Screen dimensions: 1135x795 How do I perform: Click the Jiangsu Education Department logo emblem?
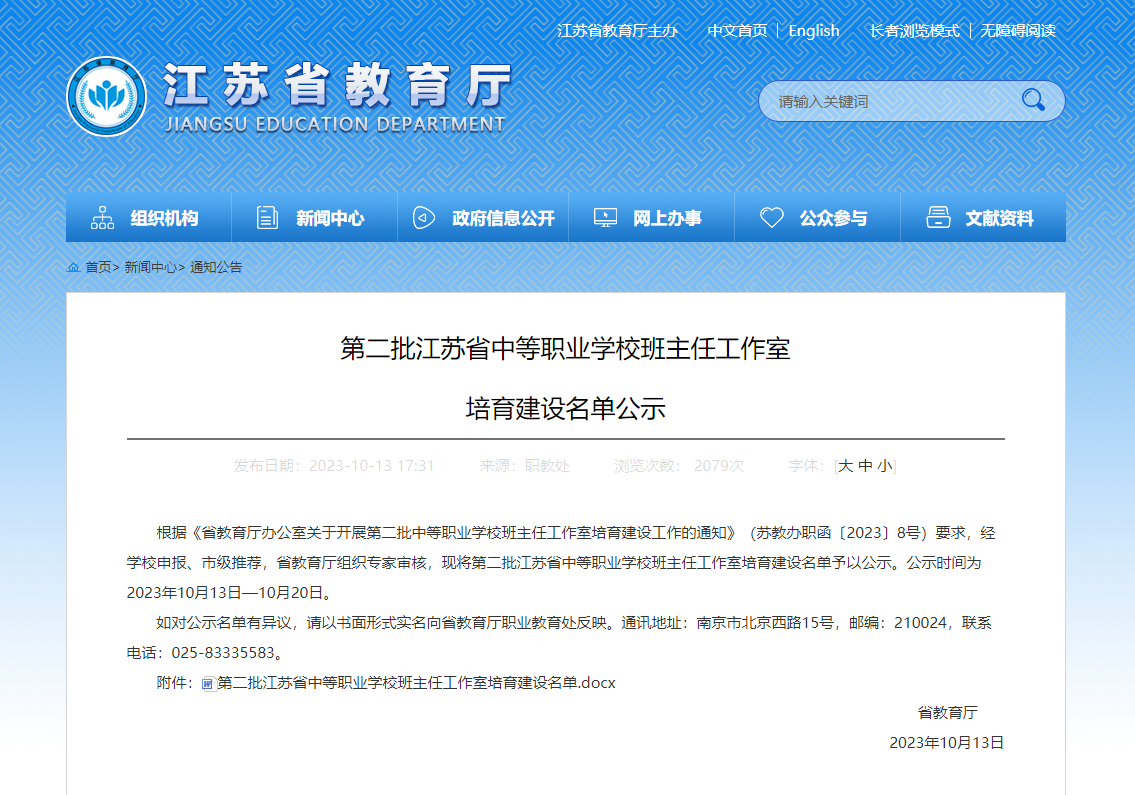[107, 97]
